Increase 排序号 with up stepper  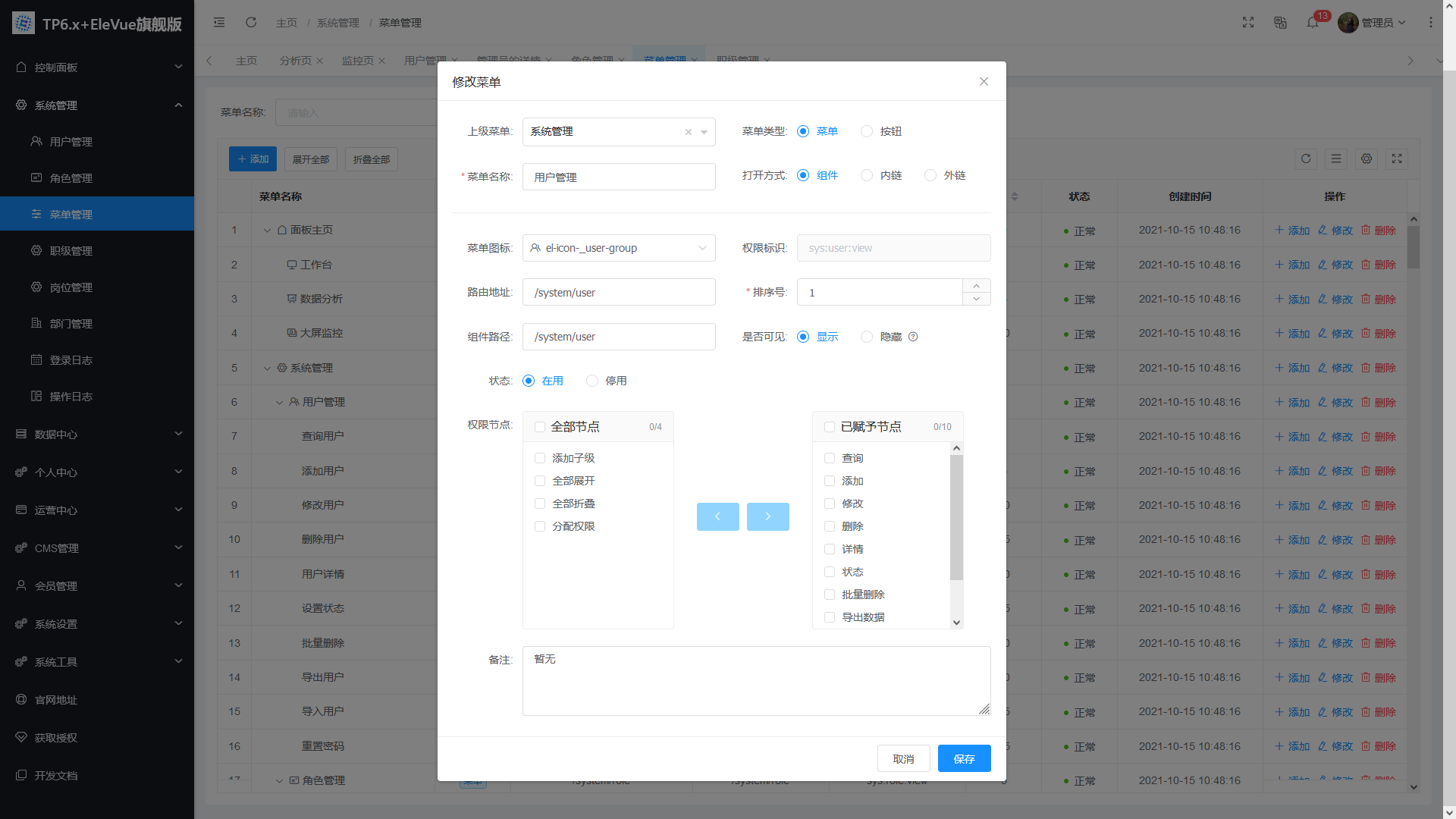[x=977, y=286]
